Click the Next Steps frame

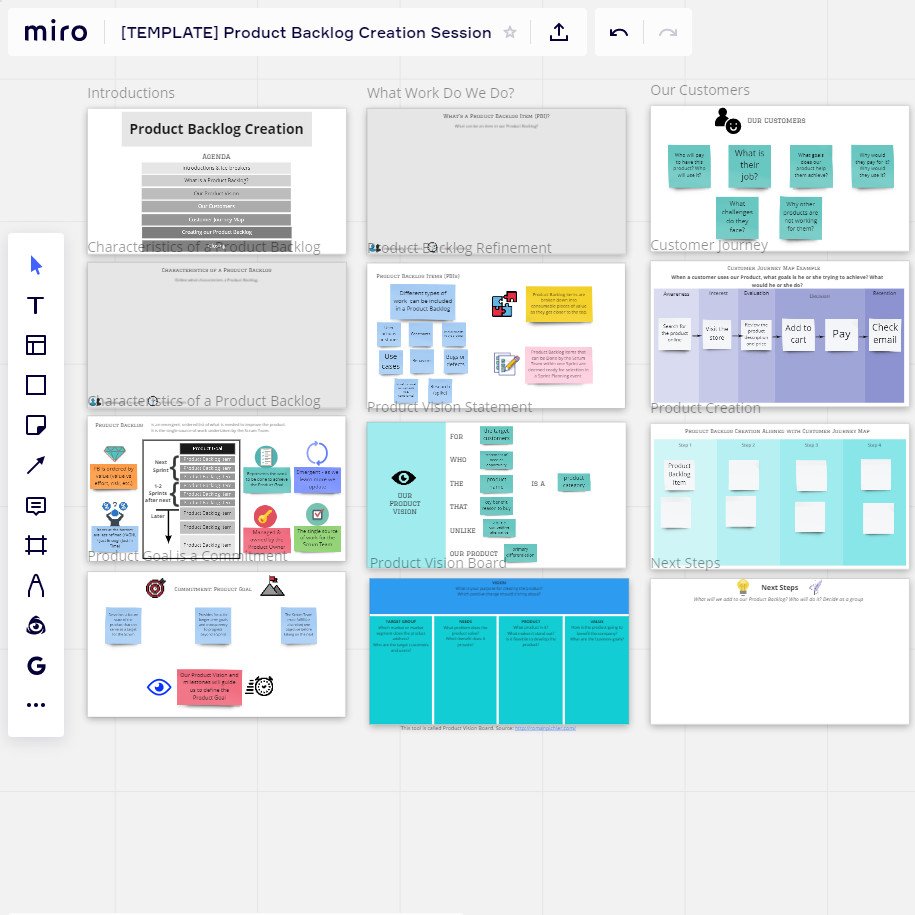778,651
